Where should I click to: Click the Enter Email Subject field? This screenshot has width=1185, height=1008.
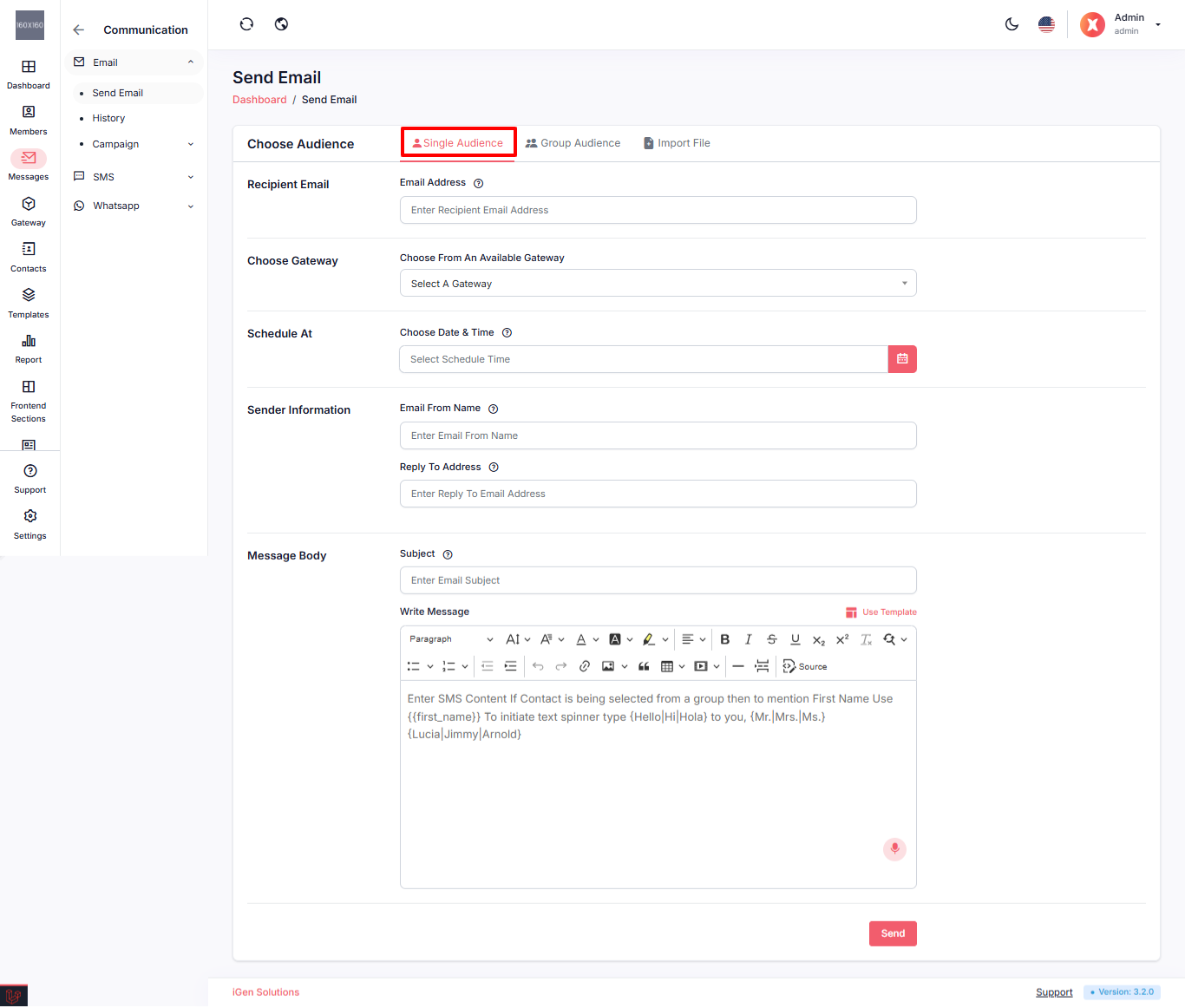pos(658,580)
